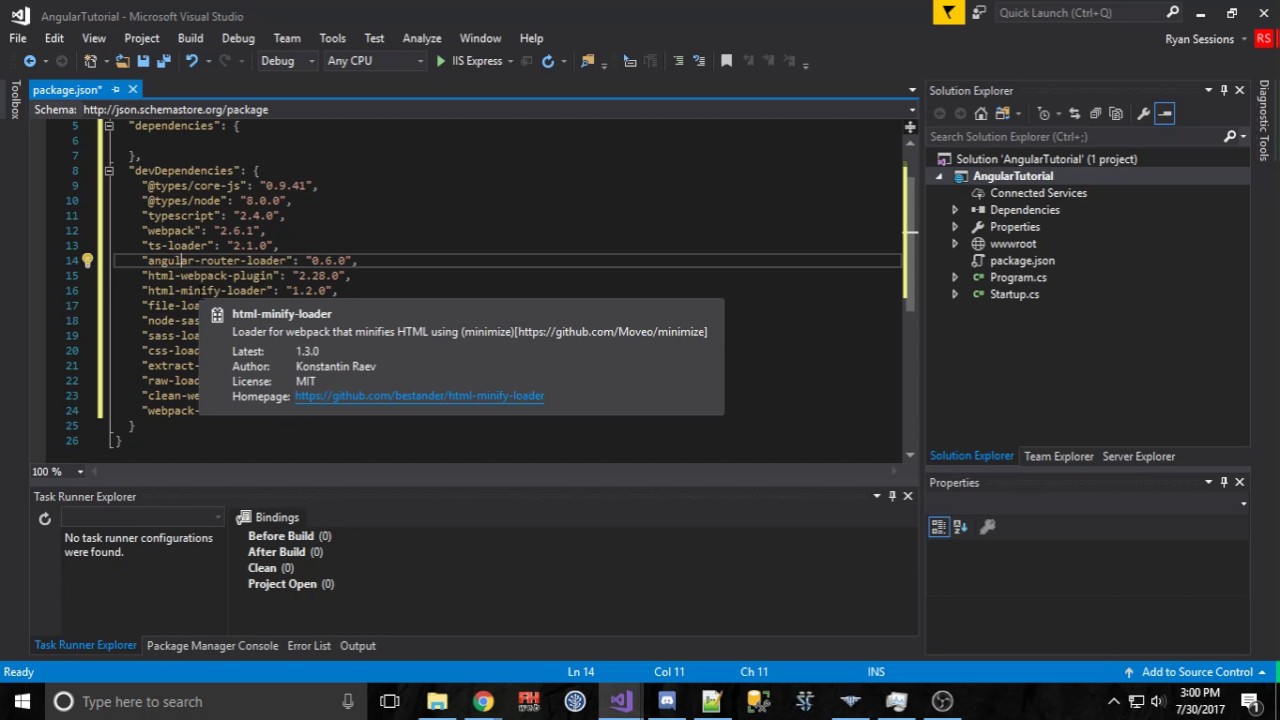Click the Task View taskbar icon

coord(390,701)
